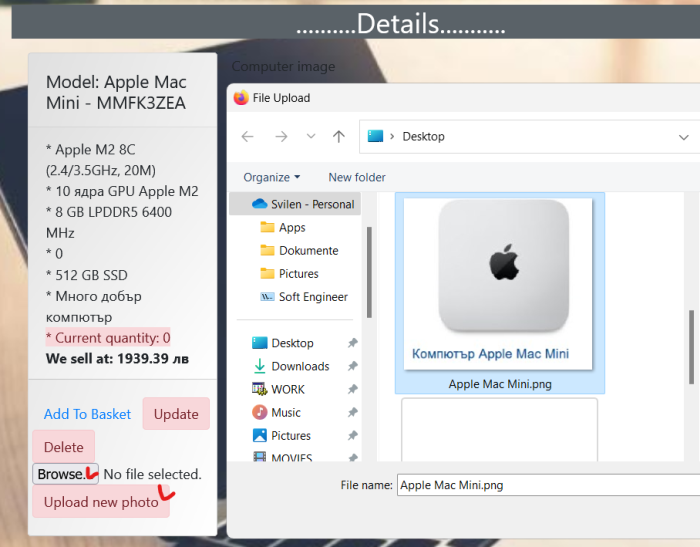This screenshot has width=700, height=547.
Task: Click Desktop in the address breadcrumb
Action: click(423, 136)
